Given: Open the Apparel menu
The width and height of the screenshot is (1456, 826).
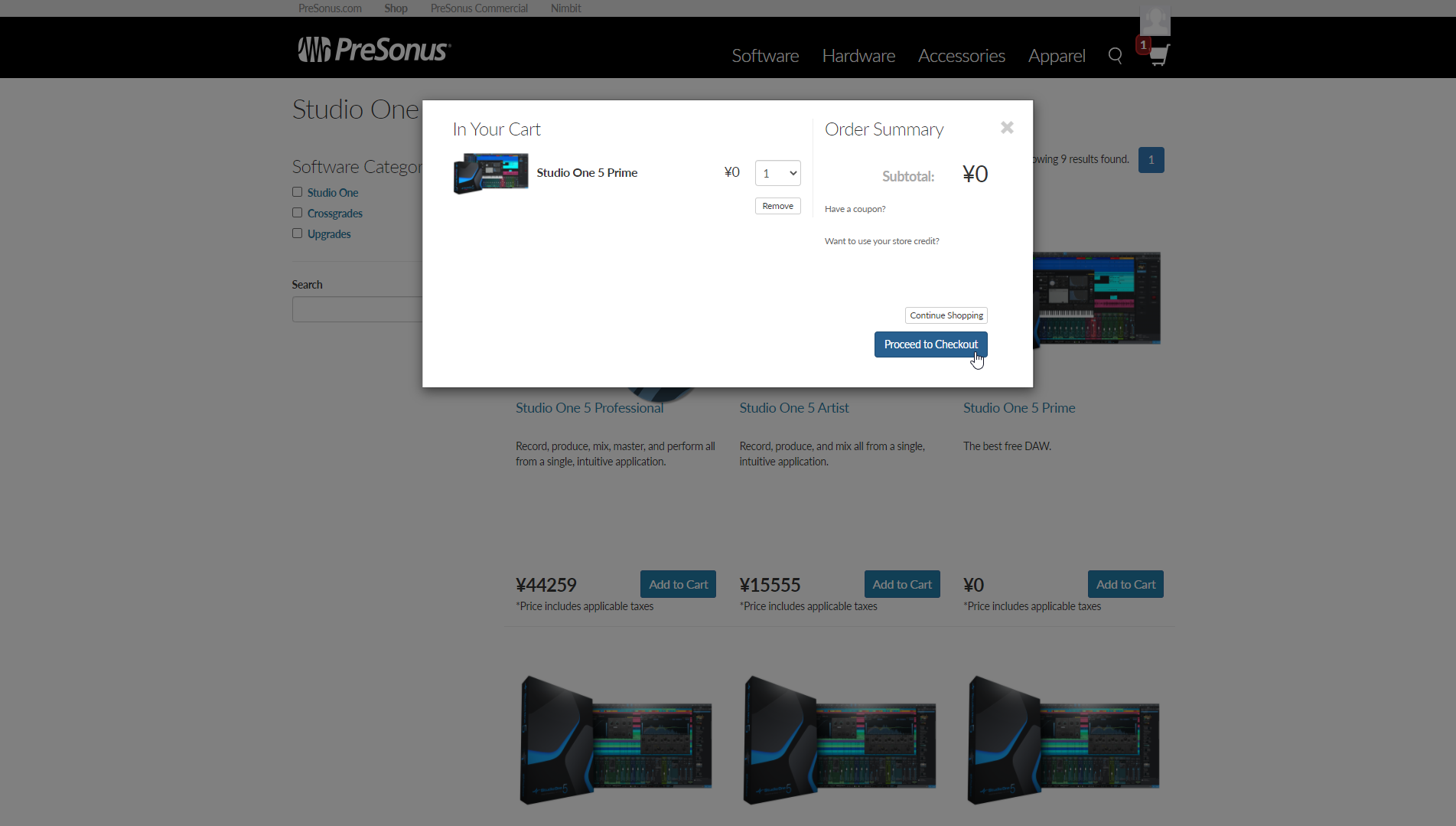Looking at the screenshot, I should click(1057, 56).
